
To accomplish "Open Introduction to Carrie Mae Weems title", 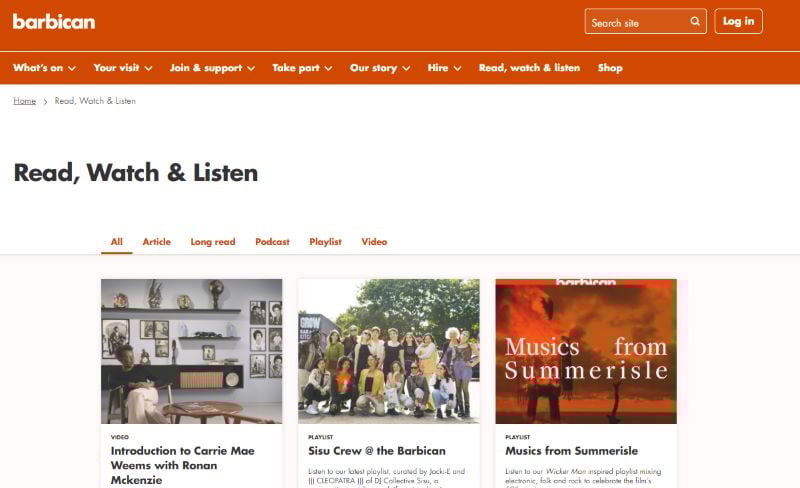I will (x=183, y=466).
